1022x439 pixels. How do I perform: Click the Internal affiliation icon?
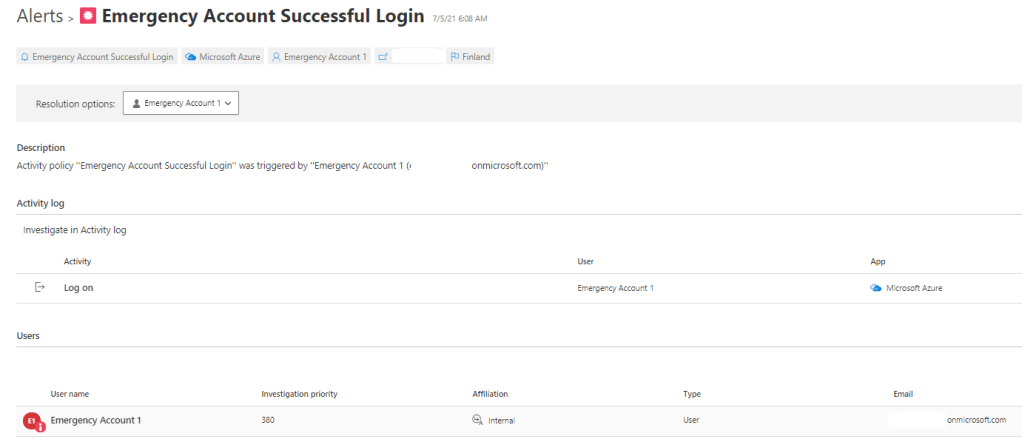[x=478, y=421]
